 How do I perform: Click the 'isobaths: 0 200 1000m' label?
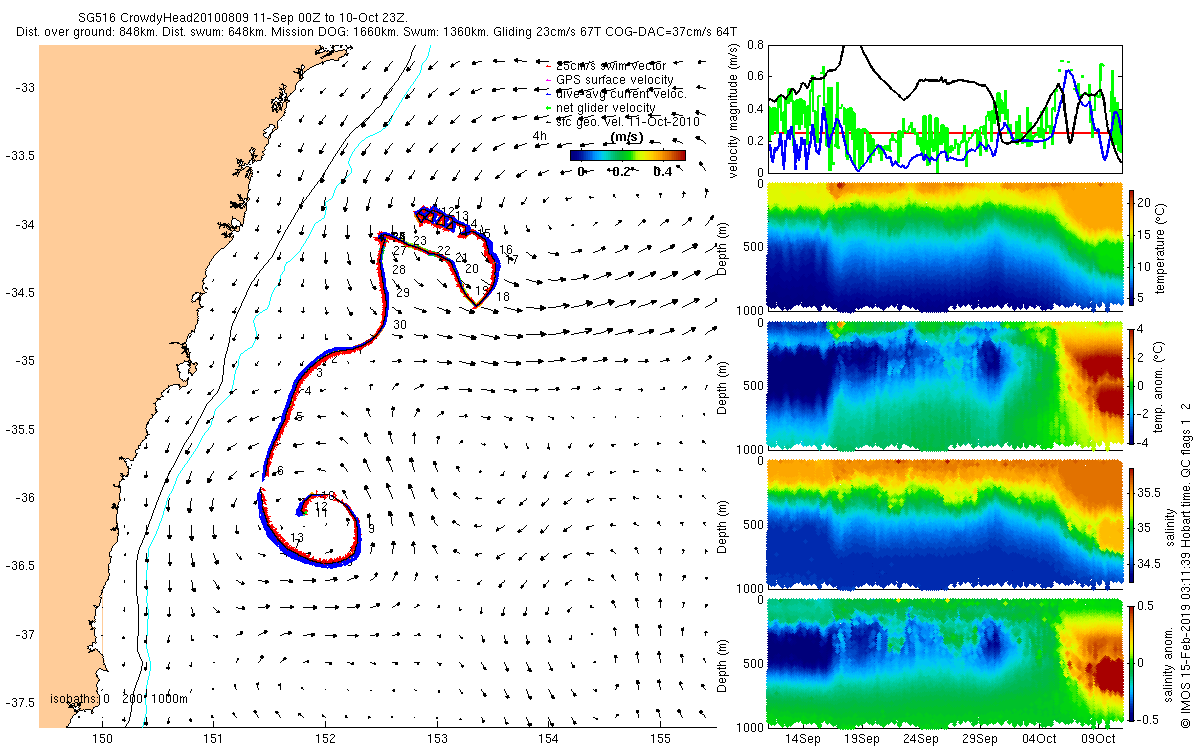click(x=118, y=699)
